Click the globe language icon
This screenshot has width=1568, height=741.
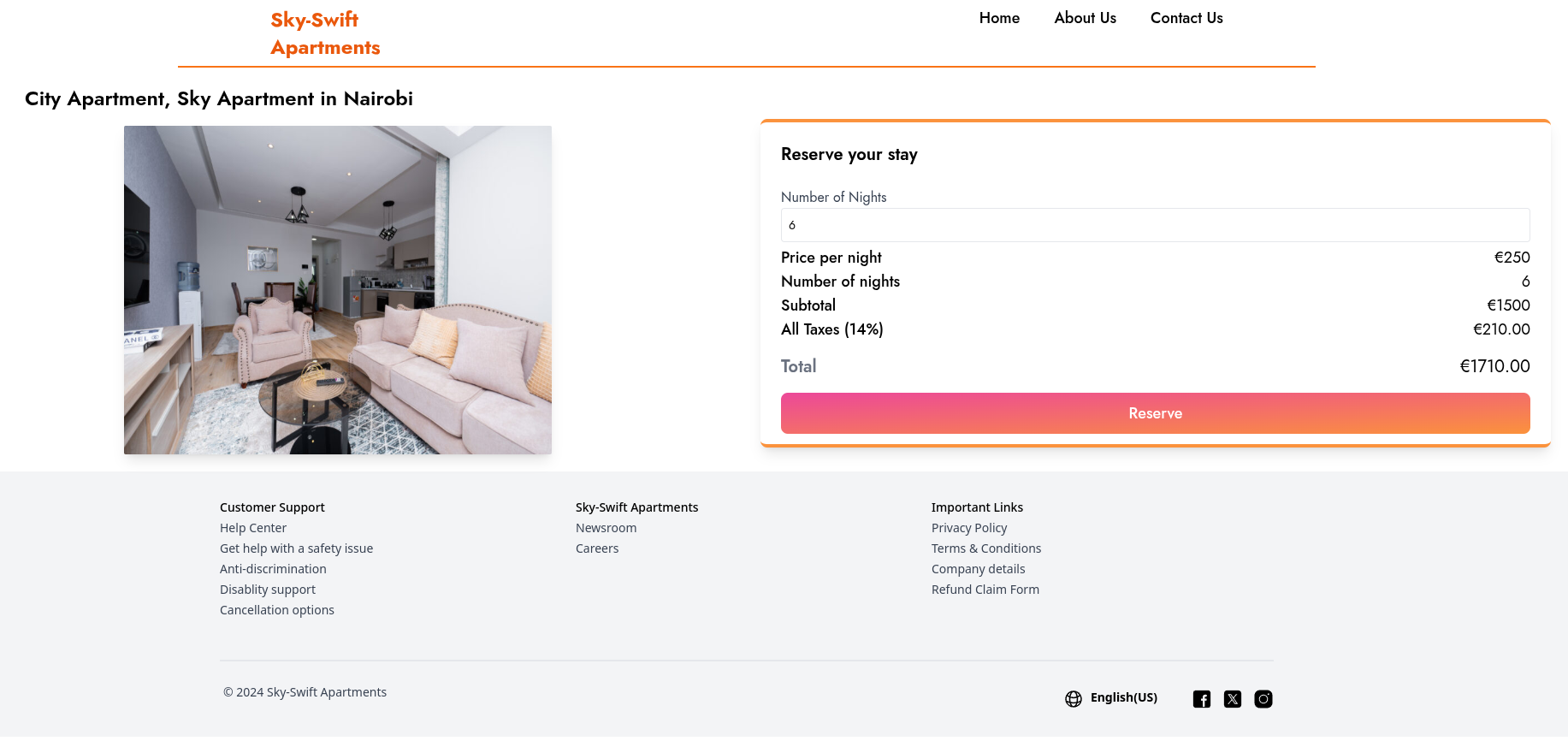coord(1074,699)
